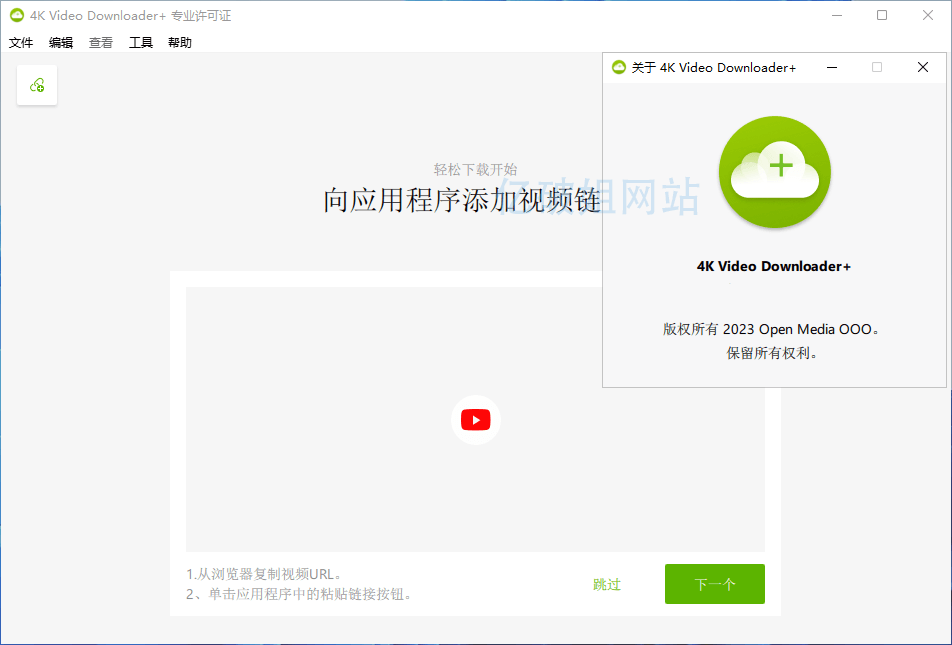Open the 文件 menu
The image size is (952, 645).
(x=21, y=43)
